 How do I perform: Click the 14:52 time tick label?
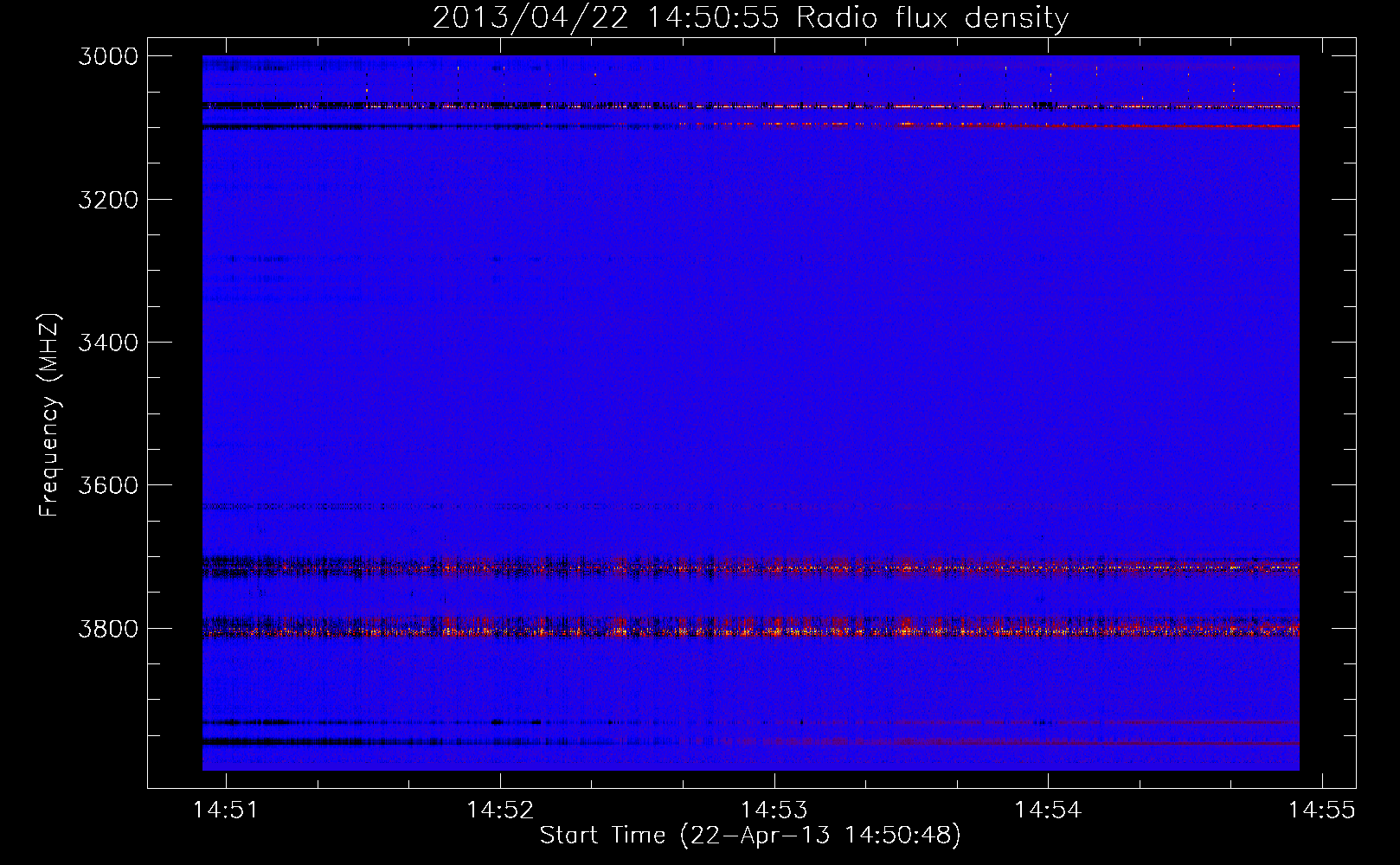tap(500, 811)
